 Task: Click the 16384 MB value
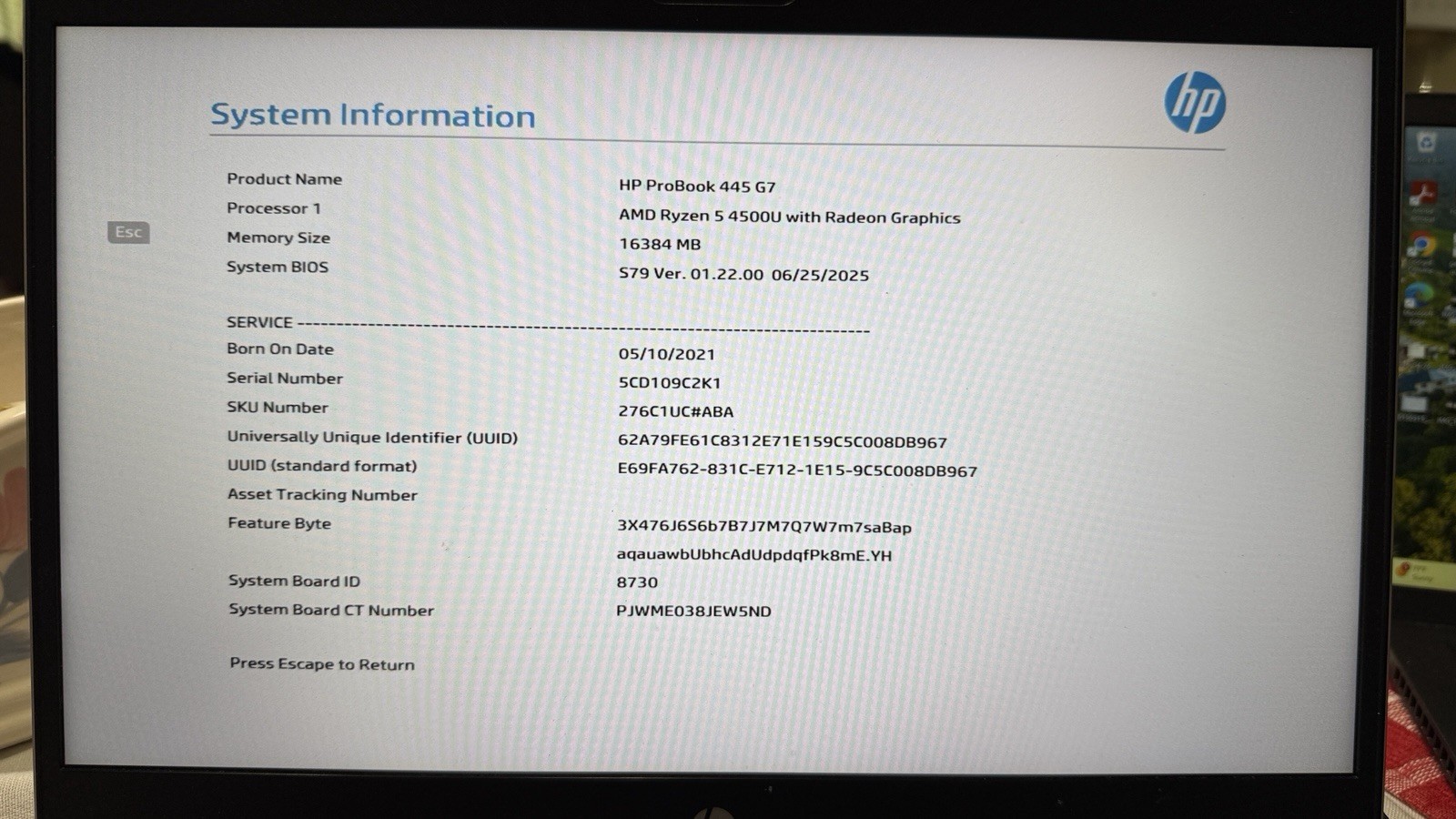660,244
